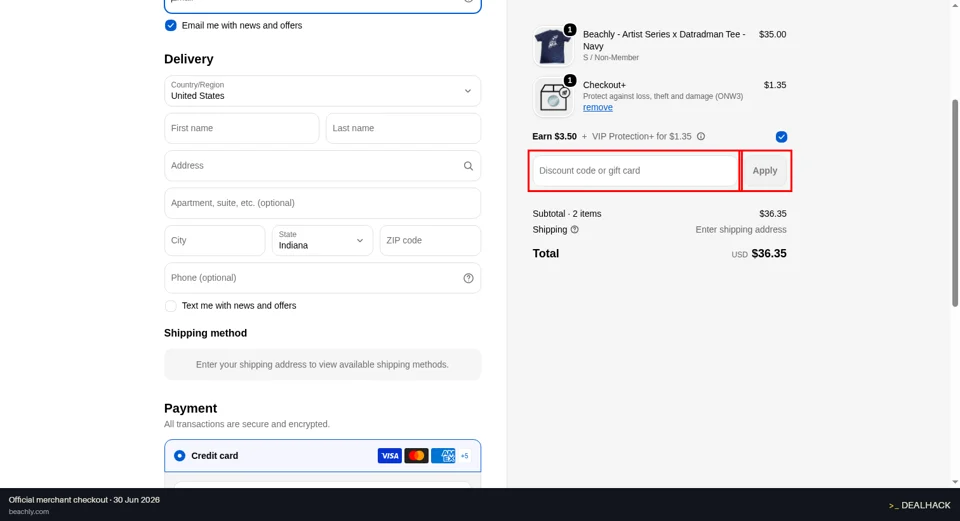Click the Earn $3.50 text
Image resolution: width=960 pixels, height=521 pixels.
(555, 137)
